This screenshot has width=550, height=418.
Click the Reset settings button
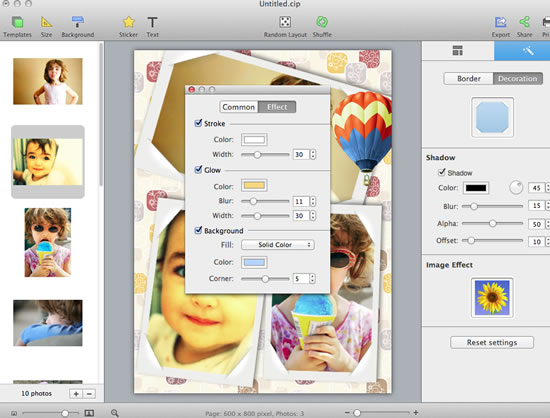[x=492, y=342]
